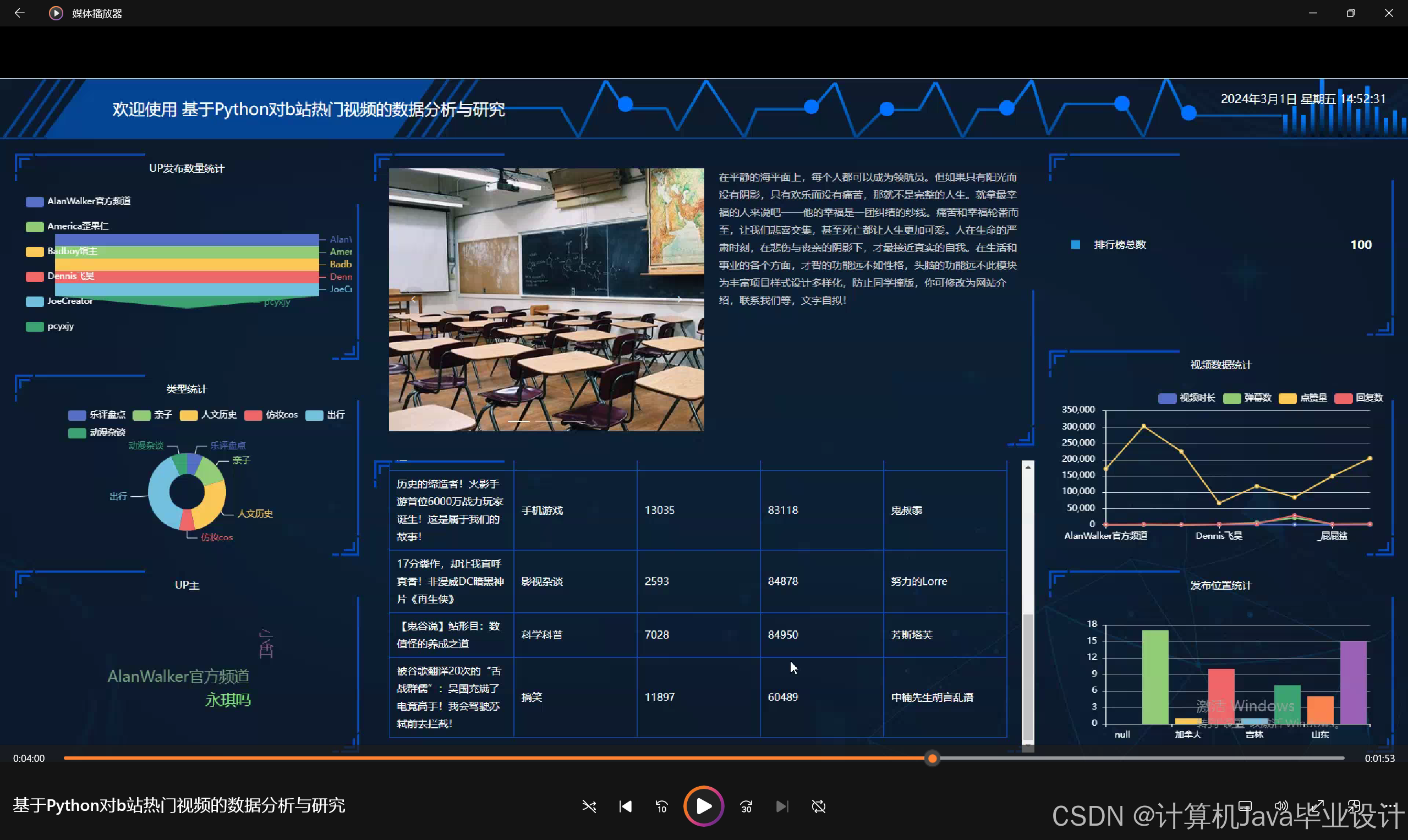This screenshot has height=840, width=1408.
Task: Enter full screen with expand arrows icon
Action: [1317, 806]
